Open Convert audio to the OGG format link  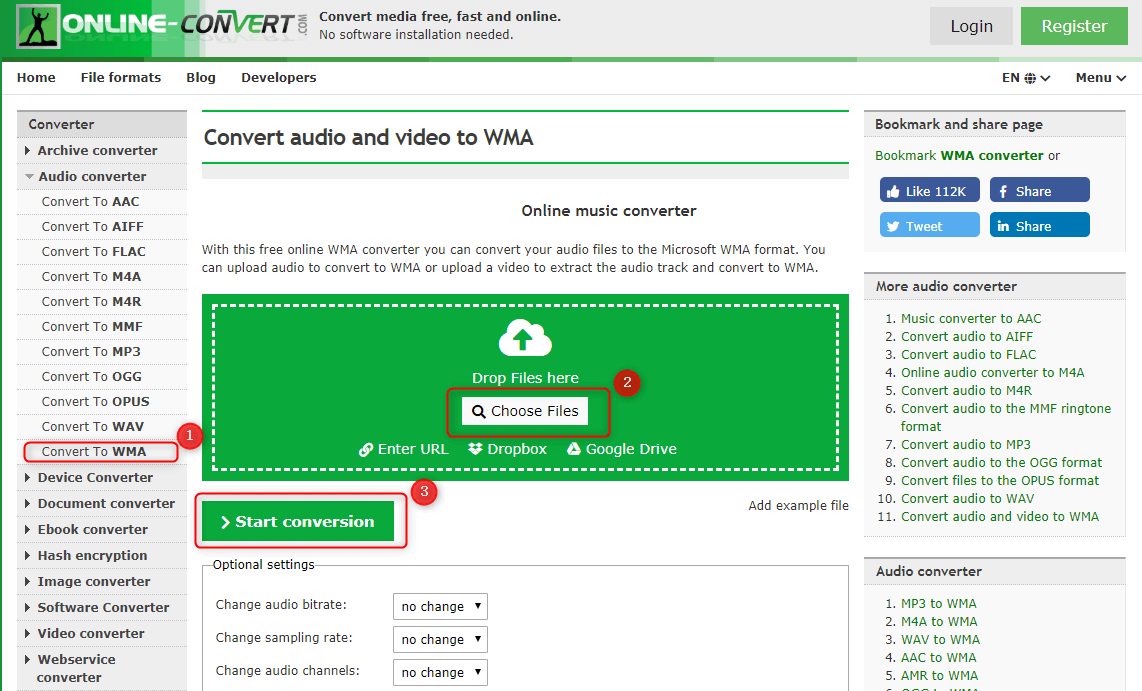coord(1001,462)
